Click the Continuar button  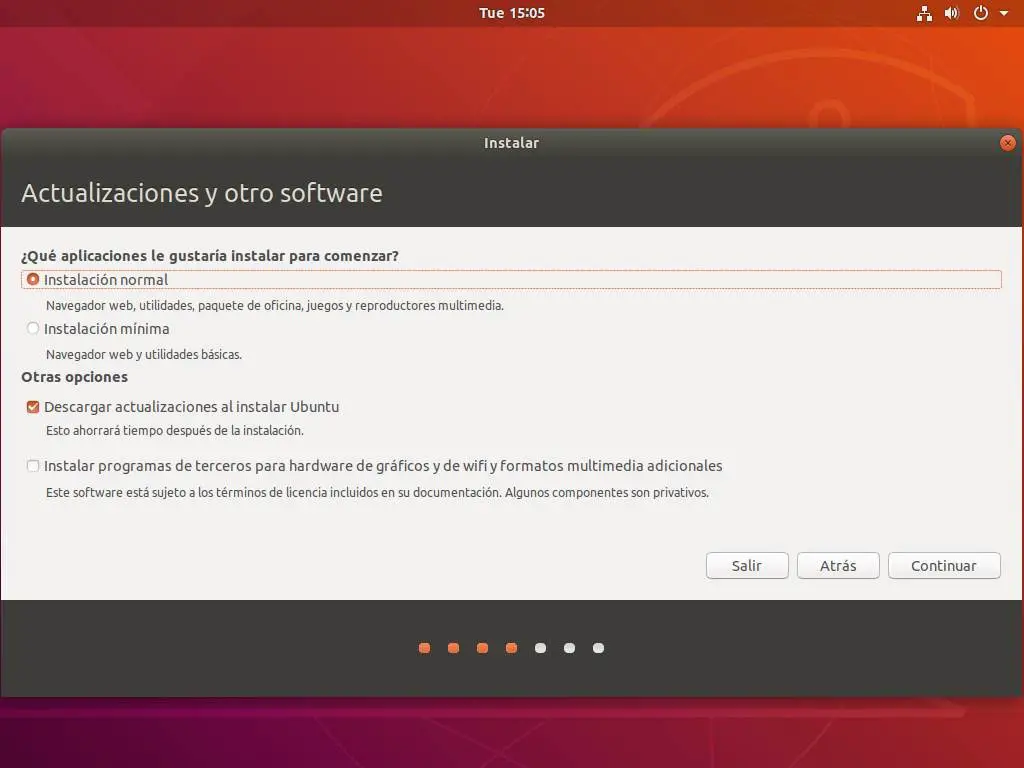point(944,566)
